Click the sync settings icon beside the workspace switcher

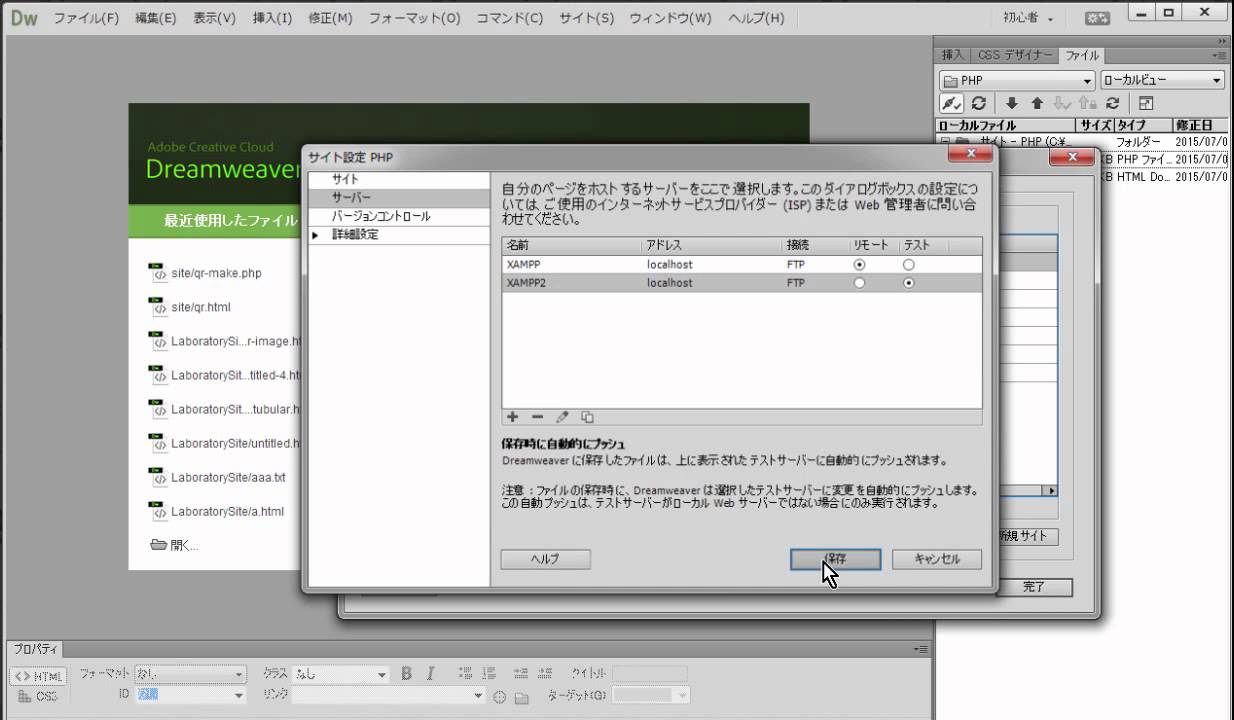coord(1098,18)
